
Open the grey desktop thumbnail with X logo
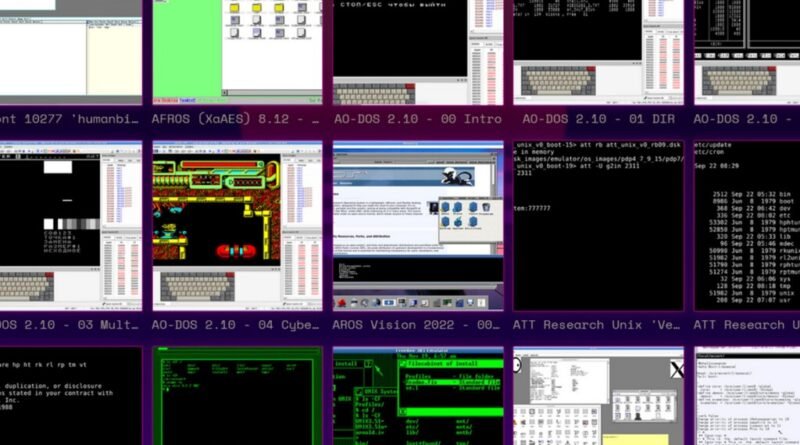tap(598, 396)
